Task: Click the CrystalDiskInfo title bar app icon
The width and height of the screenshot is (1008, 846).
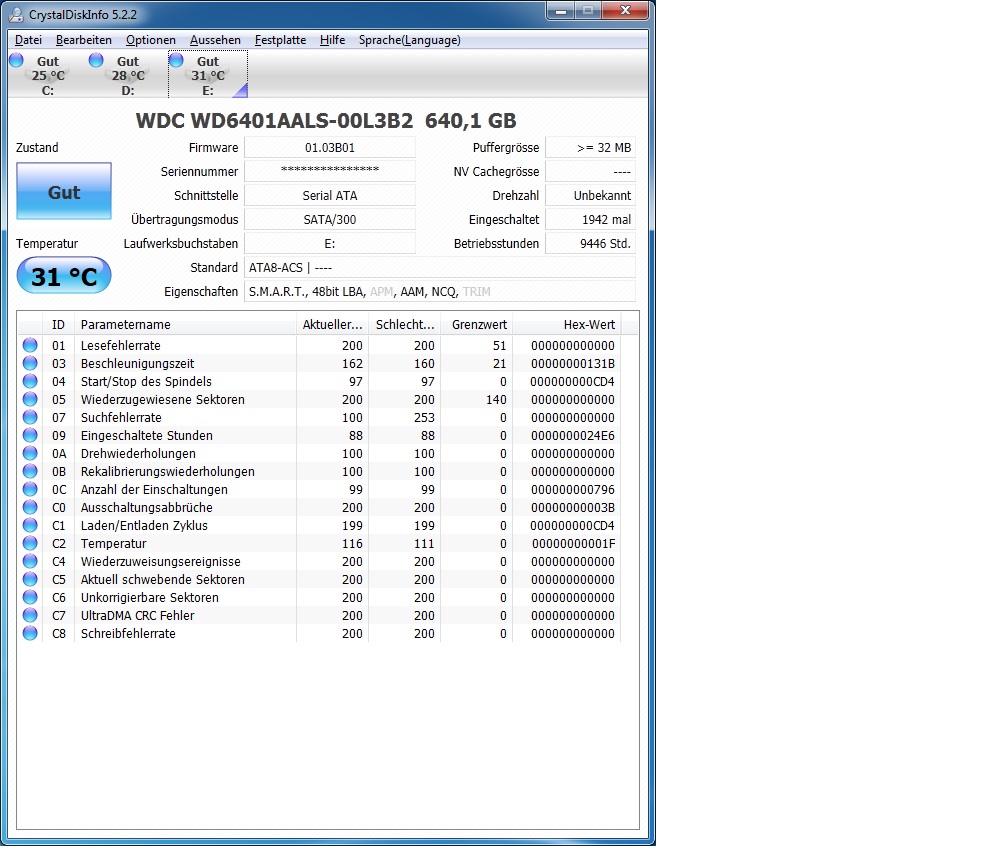Action: 17,14
